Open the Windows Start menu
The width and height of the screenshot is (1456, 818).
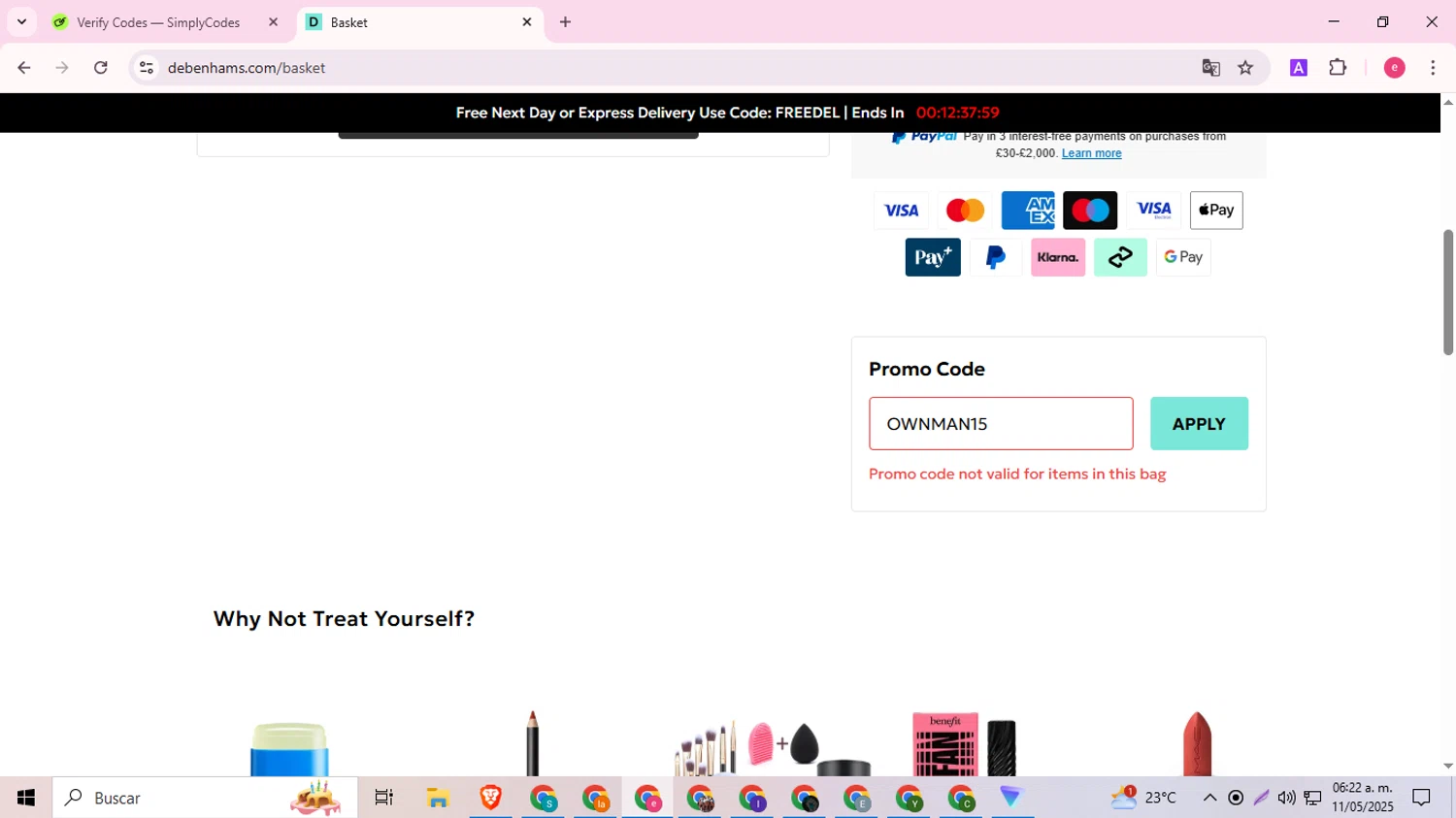tap(26, 798)
